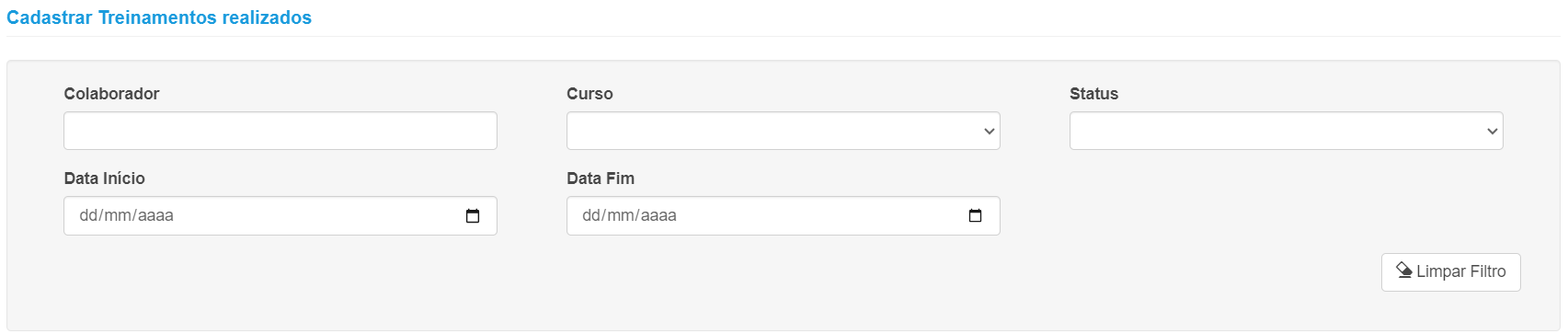Select the month segment in Data Fim
The width and height of the screenshot is (1568, 334).
[619, 216]
